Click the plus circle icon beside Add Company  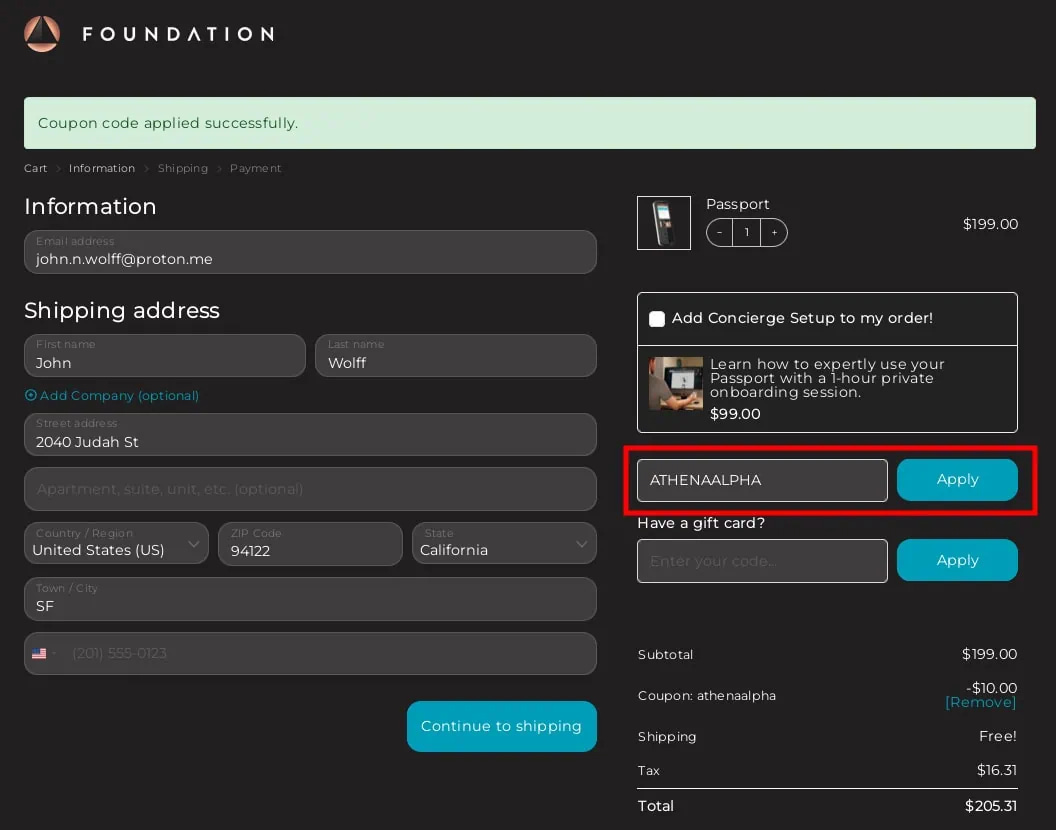30,395
